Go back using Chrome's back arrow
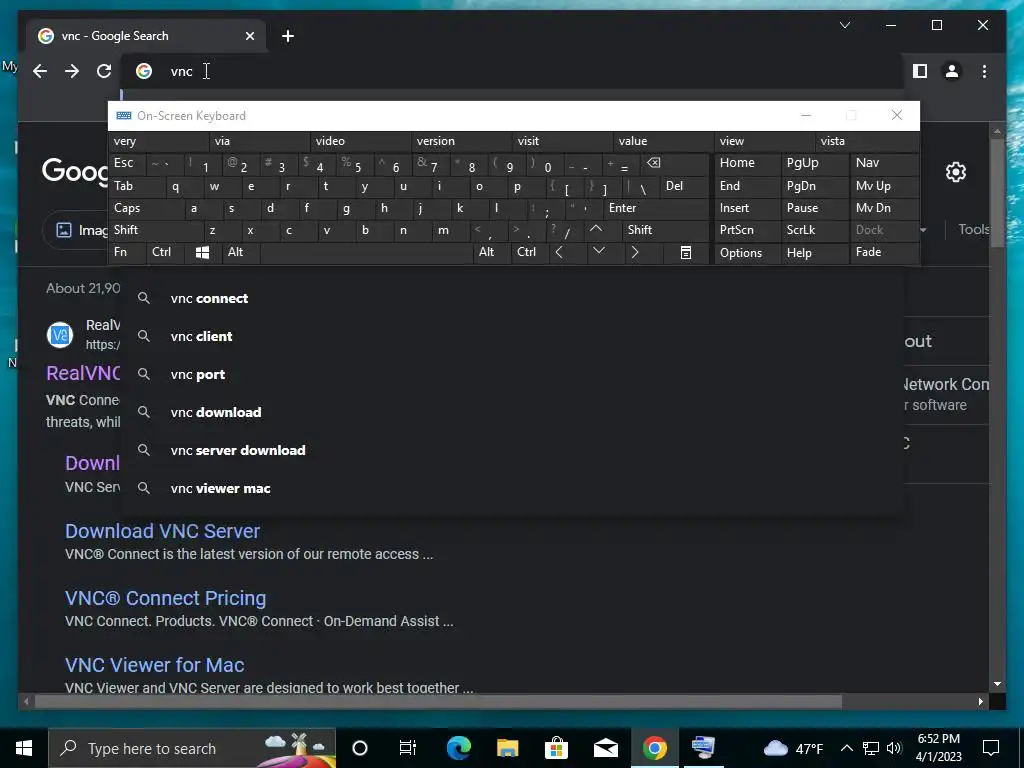The image size is (1024, 768). point(40,71)
